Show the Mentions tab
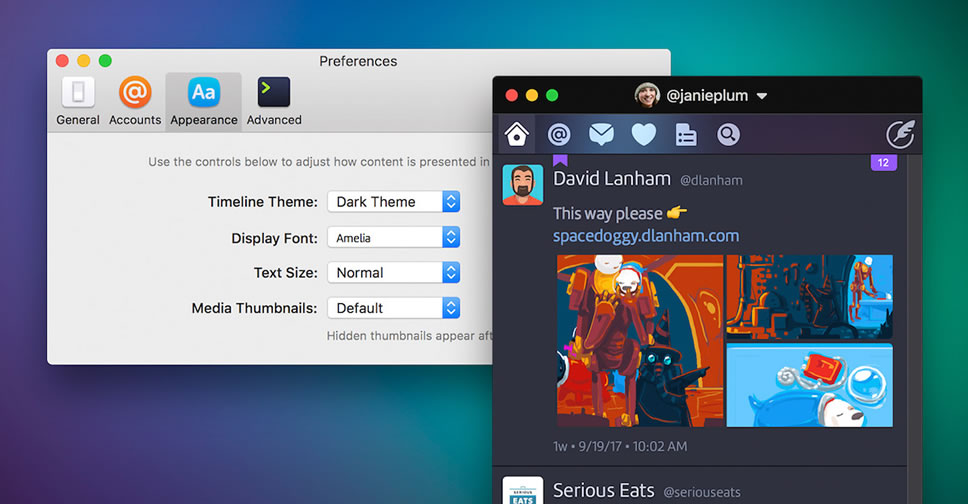The width and height of the screenshot is (968, 504). tap(559, 134)
